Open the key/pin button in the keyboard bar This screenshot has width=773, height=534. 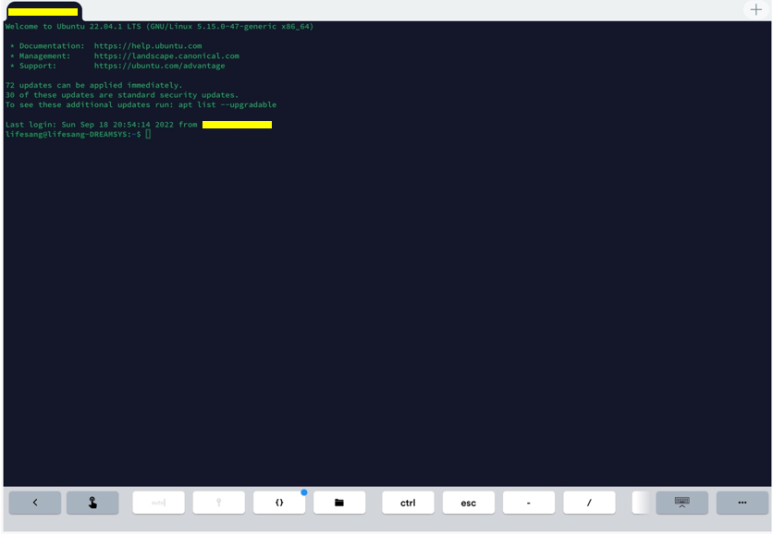[219, 502]
